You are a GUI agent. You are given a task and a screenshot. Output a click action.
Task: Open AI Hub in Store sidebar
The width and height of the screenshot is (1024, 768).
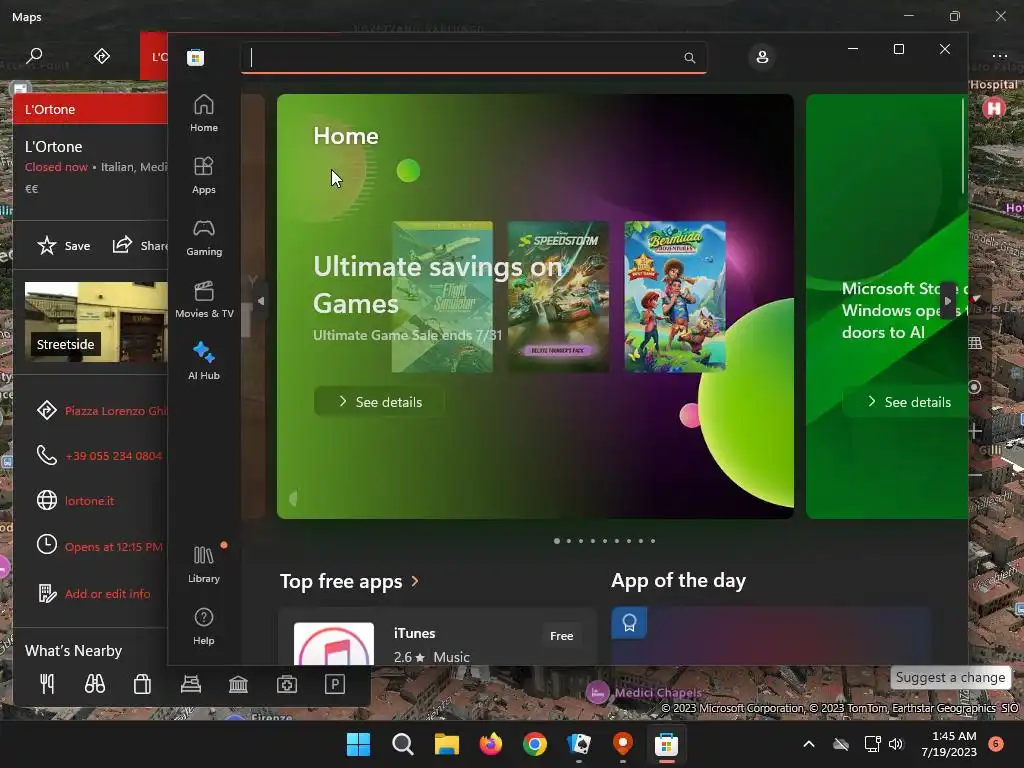point(204,362)
